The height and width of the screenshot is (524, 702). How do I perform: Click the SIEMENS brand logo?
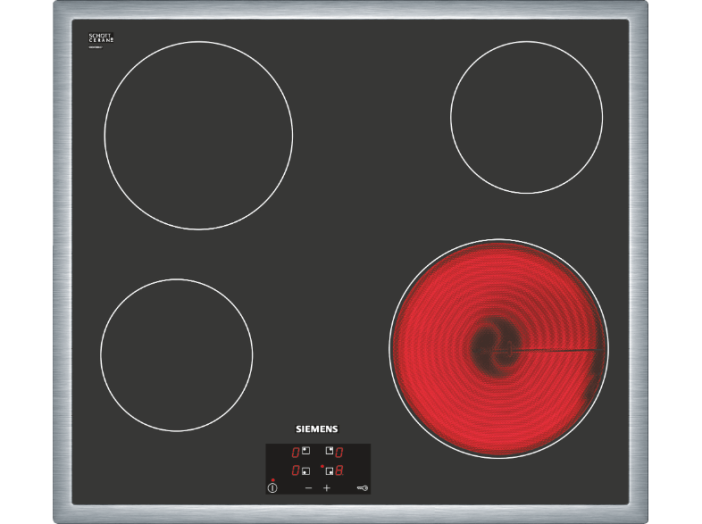click(x=317, y=429)
